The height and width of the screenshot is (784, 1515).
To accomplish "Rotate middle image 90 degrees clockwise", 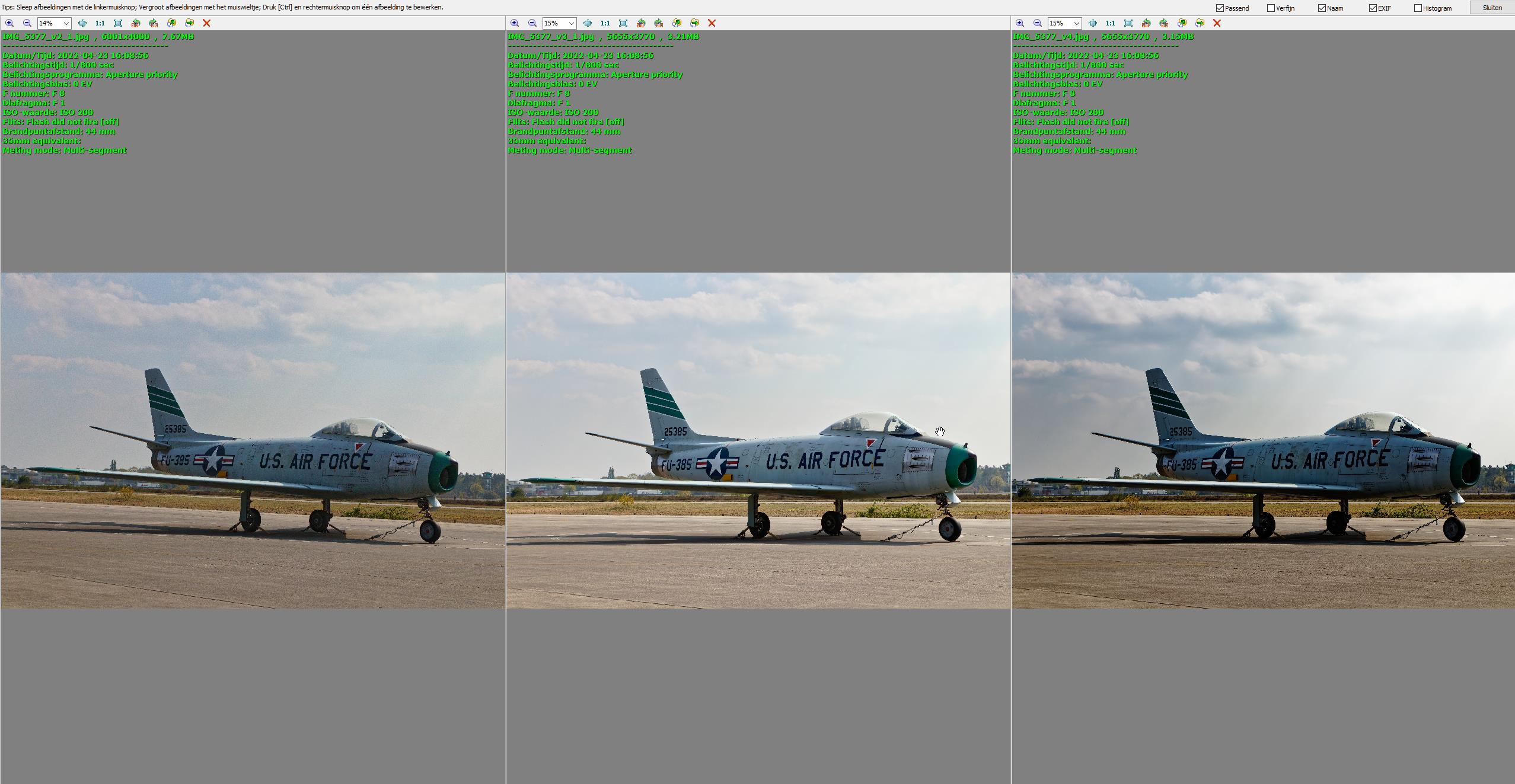I will click(659, 23).
